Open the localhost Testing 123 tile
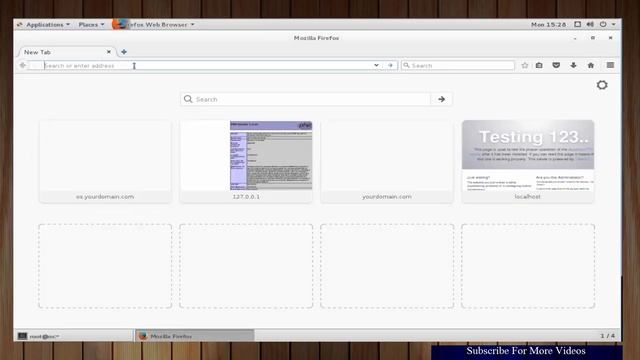 [x=528, y=161]
